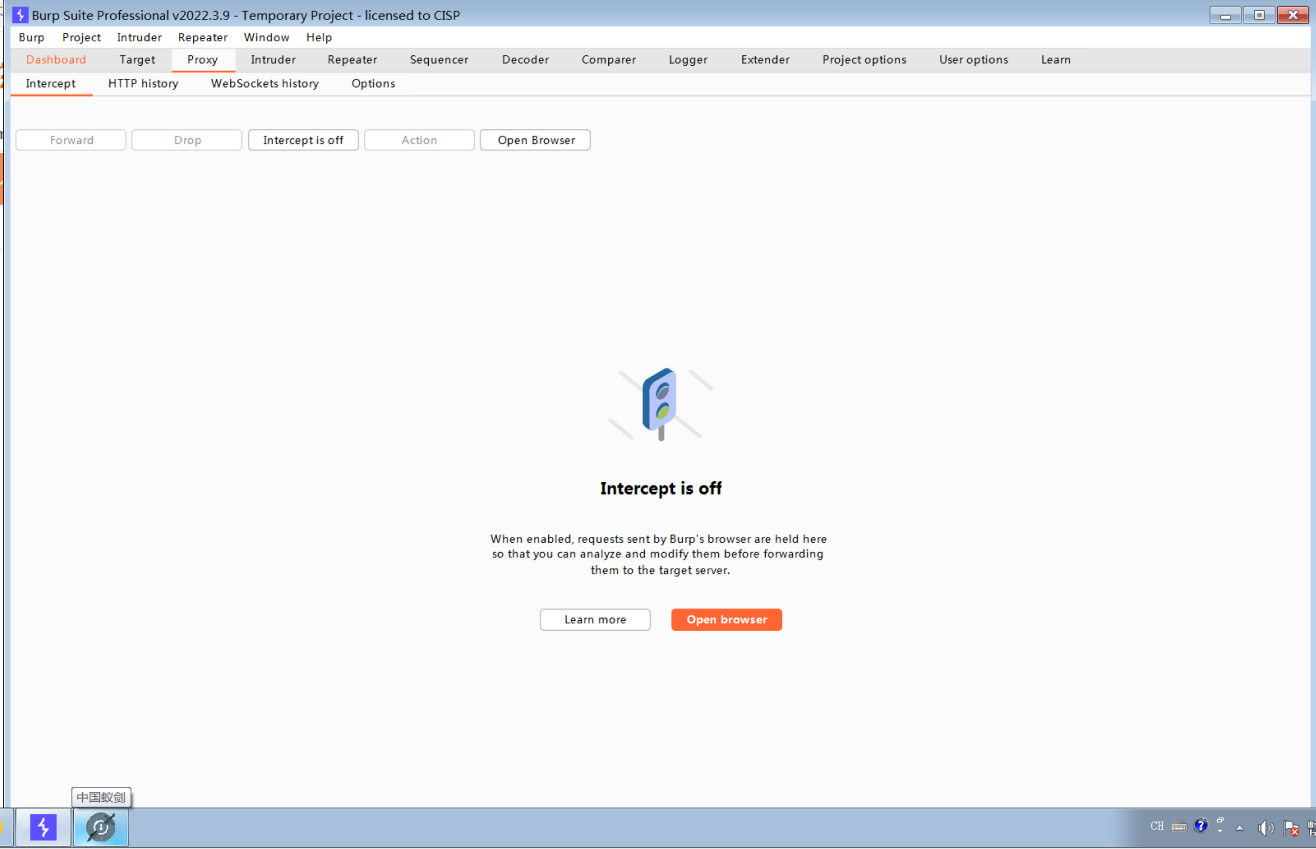Image resolution: width=1316 pixels, height=849 pixels.
Task: Click the orange Open browser button
Action: pyautogui.click(x=726, y=620)
